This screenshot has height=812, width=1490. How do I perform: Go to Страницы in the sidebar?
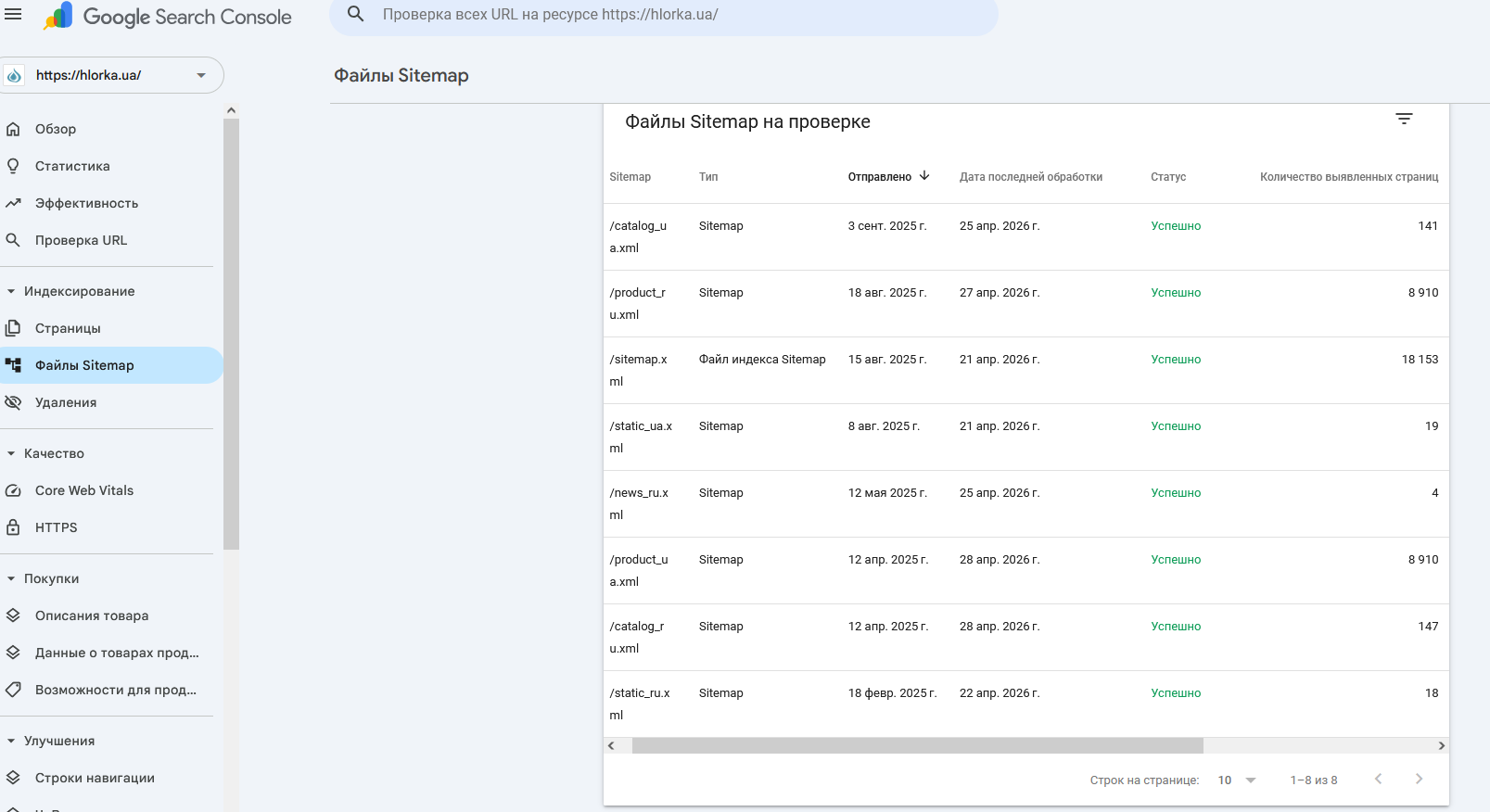(68, 328)
